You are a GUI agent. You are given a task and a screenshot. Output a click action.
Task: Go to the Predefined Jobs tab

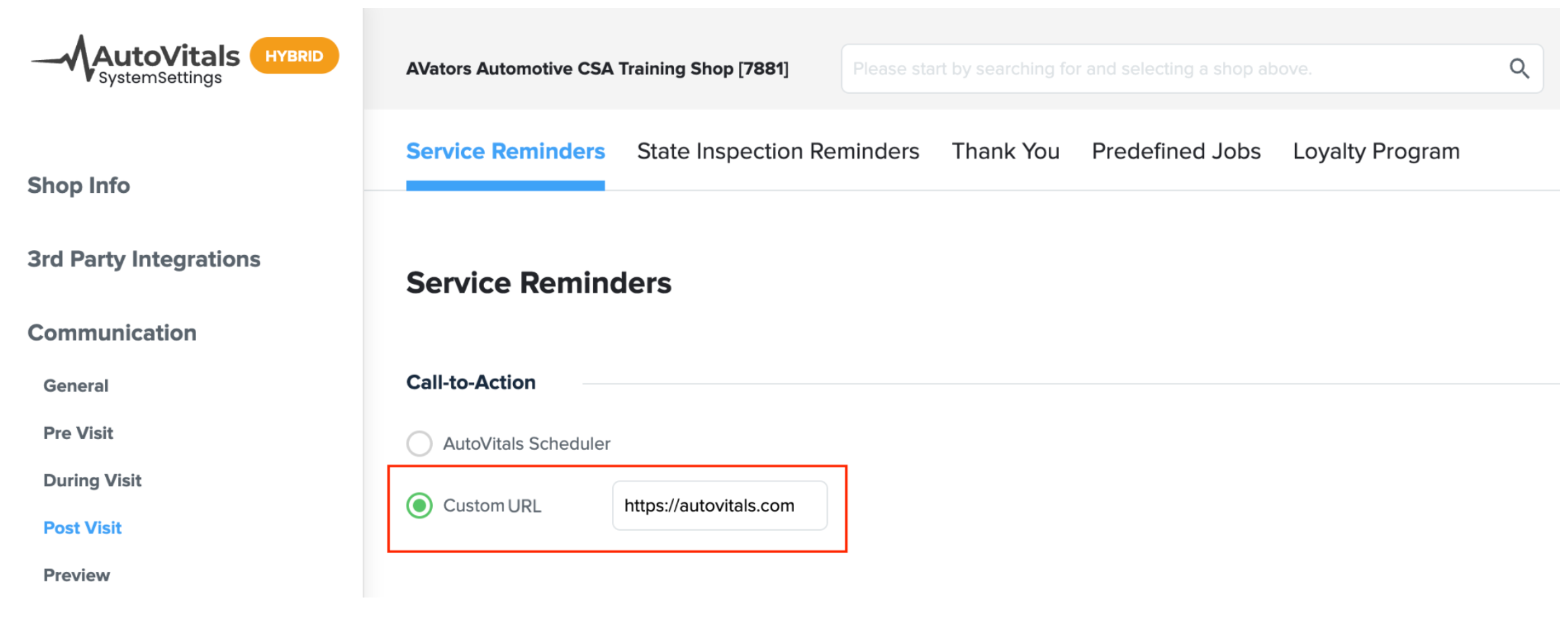click(1176, 151)
